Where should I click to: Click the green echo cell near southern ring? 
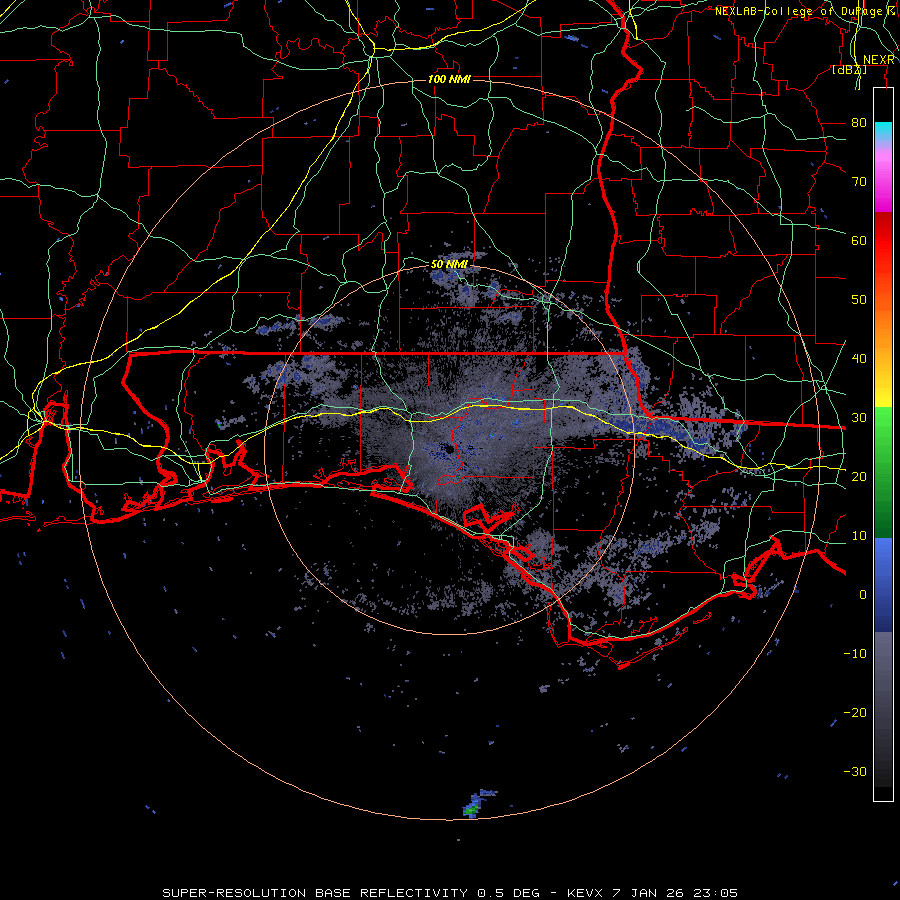tap(472, 808)
